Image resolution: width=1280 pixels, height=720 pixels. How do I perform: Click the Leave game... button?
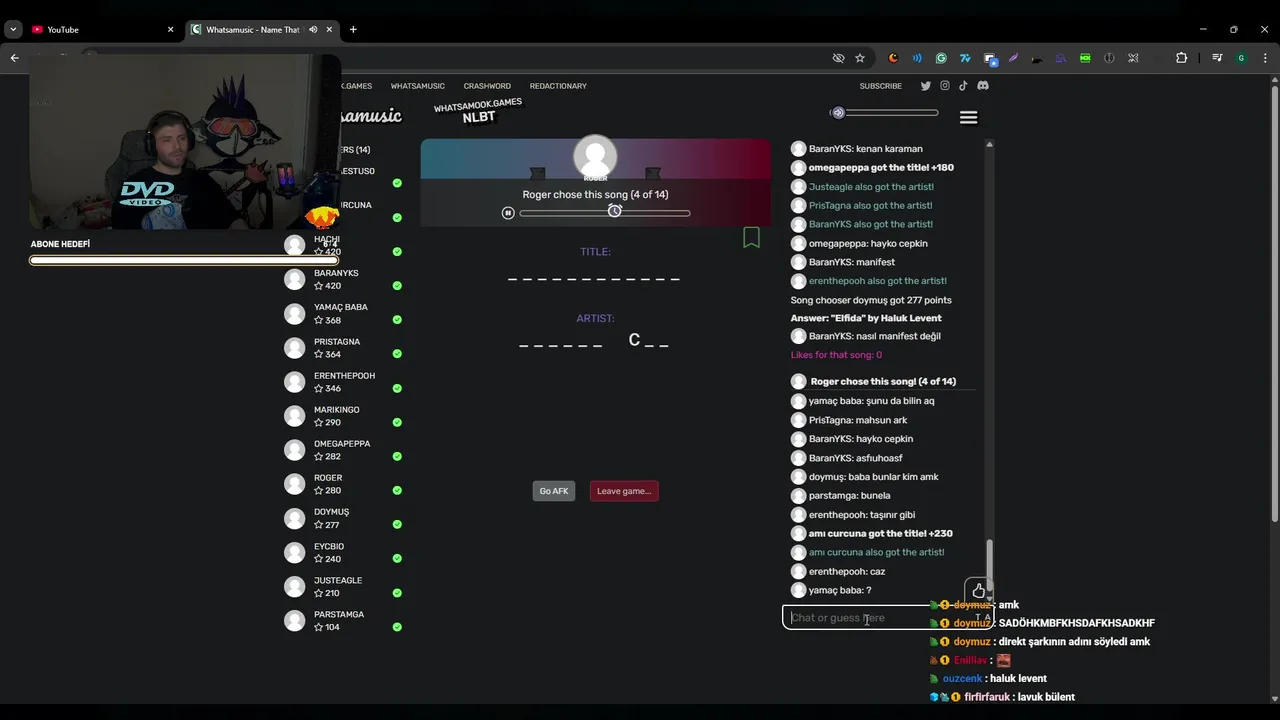click(624, 491)
